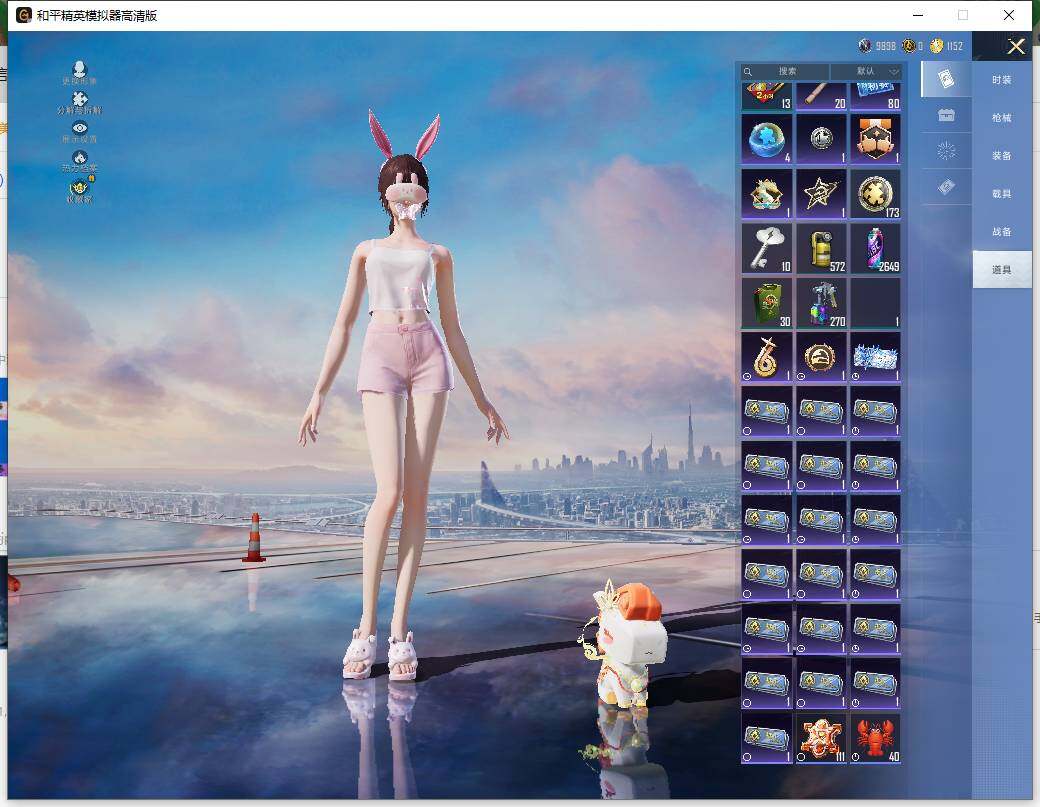Click the green gift box item (30)
Viewport: 1040px width, 807px height.
click(x=767, y=302)
